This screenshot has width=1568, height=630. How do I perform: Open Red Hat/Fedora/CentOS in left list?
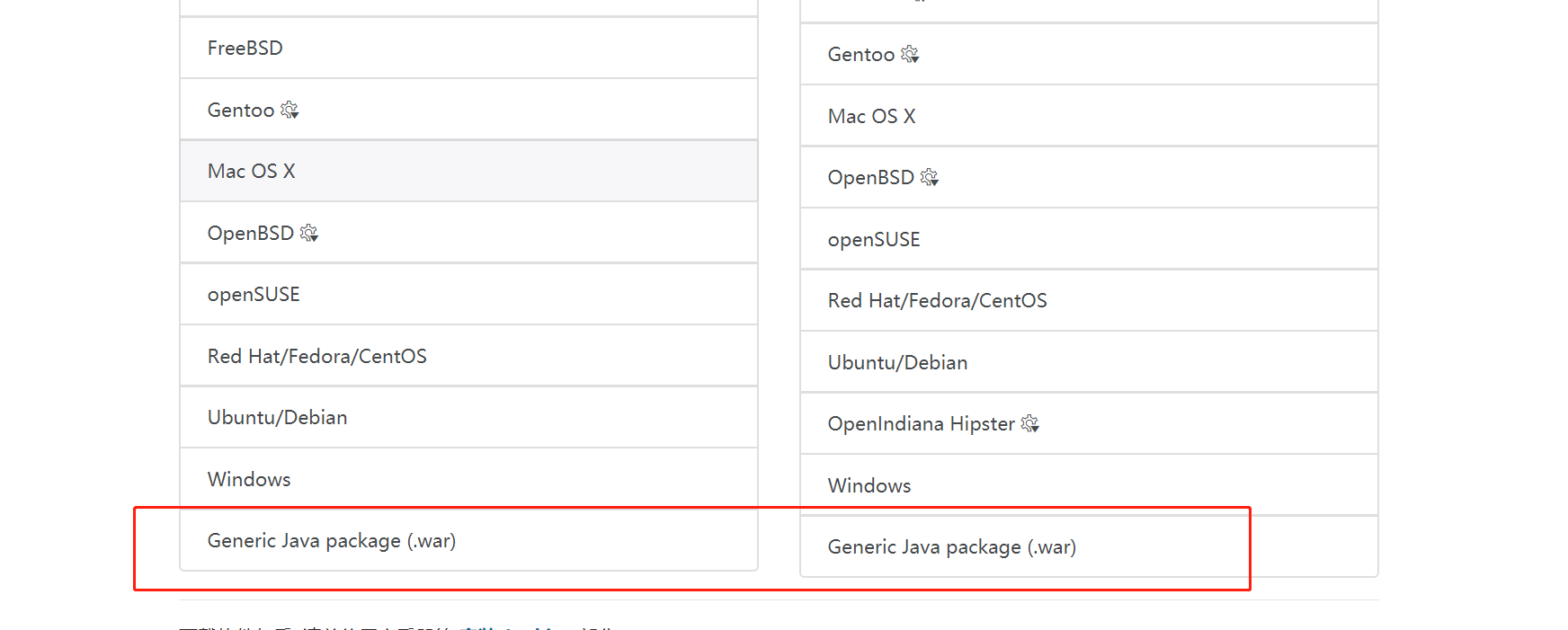click(468, 356)
